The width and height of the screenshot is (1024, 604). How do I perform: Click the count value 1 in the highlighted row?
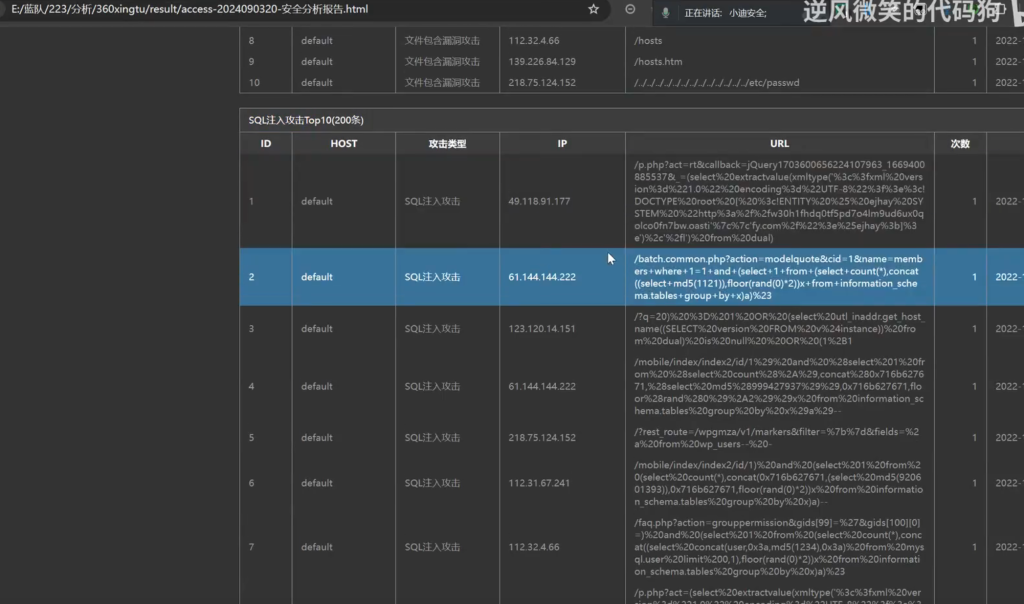974,277
